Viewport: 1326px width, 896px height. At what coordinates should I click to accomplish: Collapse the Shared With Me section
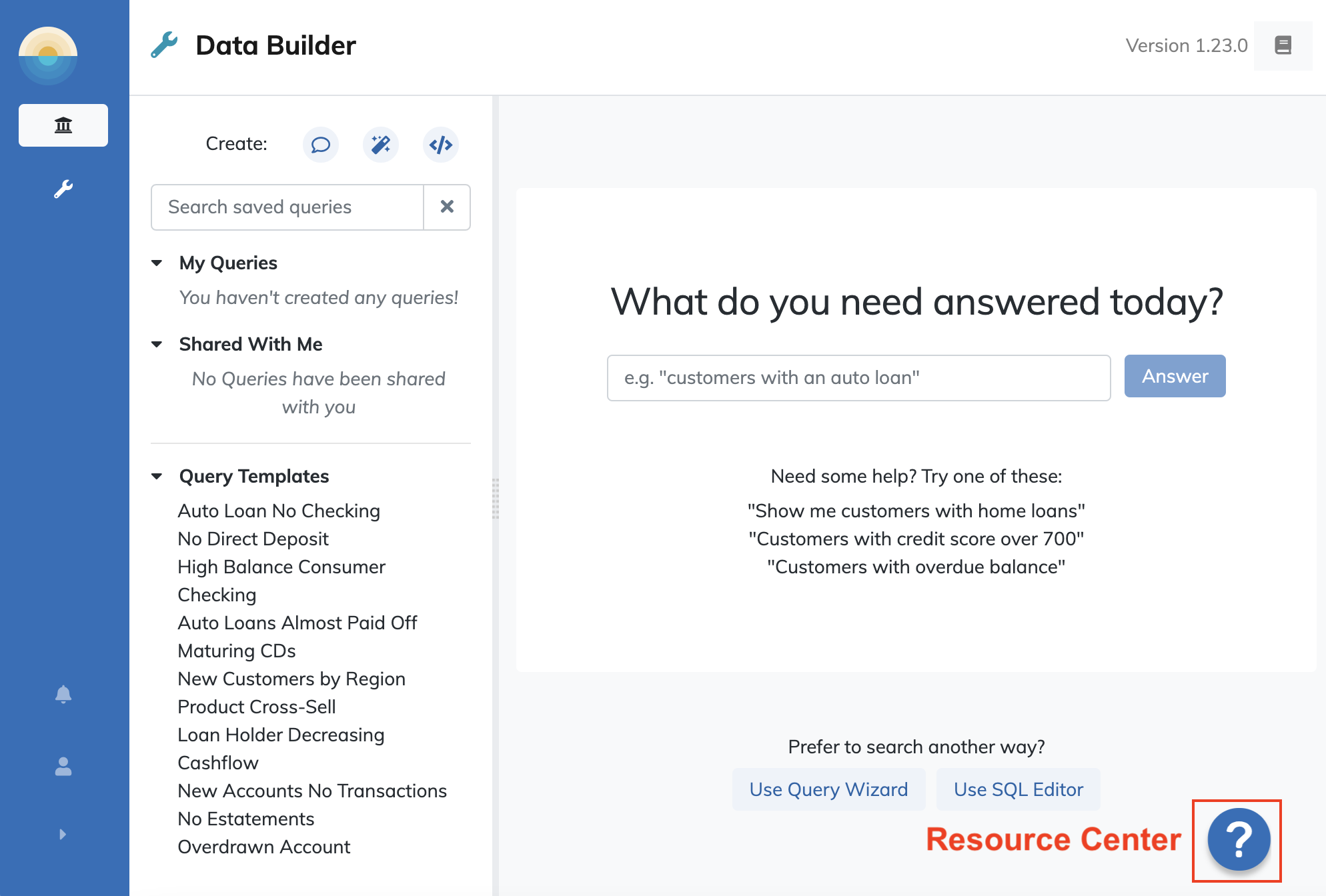tap(157, 345)
